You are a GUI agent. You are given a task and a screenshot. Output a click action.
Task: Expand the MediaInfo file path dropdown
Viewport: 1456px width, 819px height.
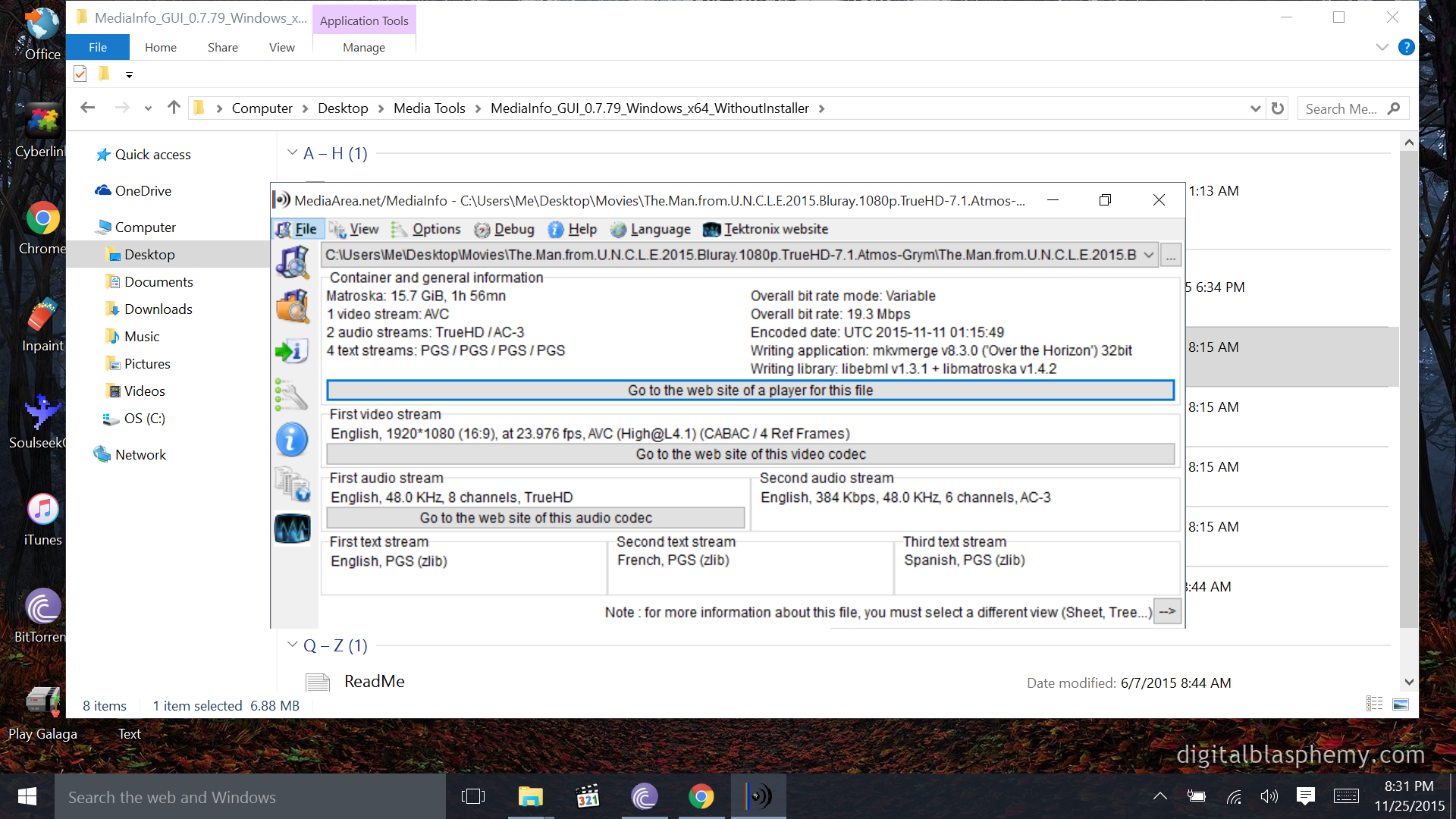pyautogui.click(x=1149, y=255)
